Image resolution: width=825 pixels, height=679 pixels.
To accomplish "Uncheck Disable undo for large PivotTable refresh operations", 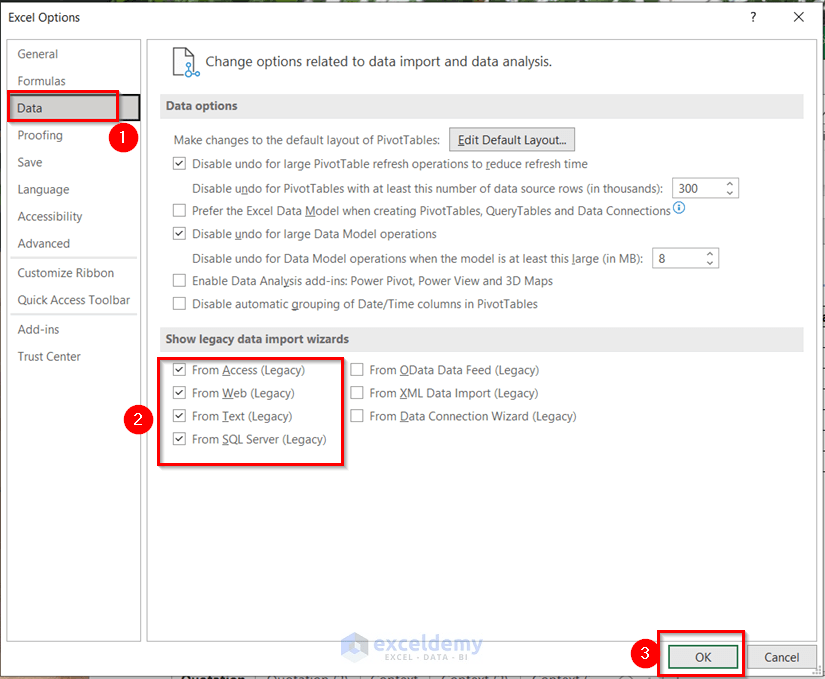I will pyautogui.click(x=179, y=163).
